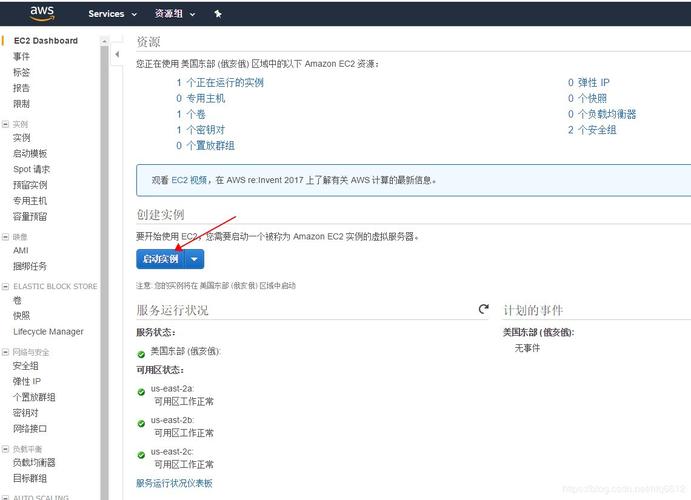Viewport: 691px width, 500px height.
Task: Open Spot 请求 in the sidebar
Action: pyautogui.click(x=31, y=169)
